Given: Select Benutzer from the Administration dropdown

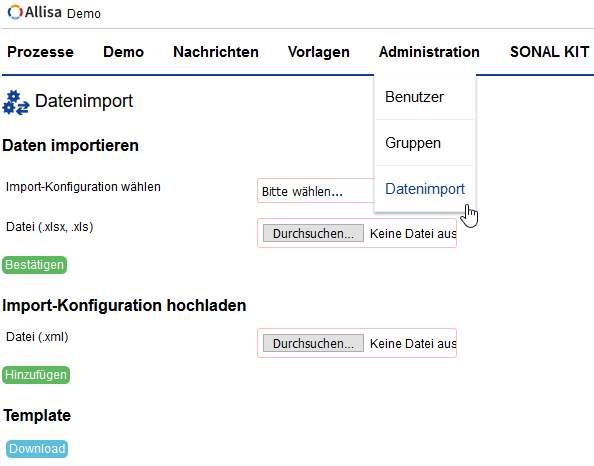Looking at the screenshot, I should 425,97.
